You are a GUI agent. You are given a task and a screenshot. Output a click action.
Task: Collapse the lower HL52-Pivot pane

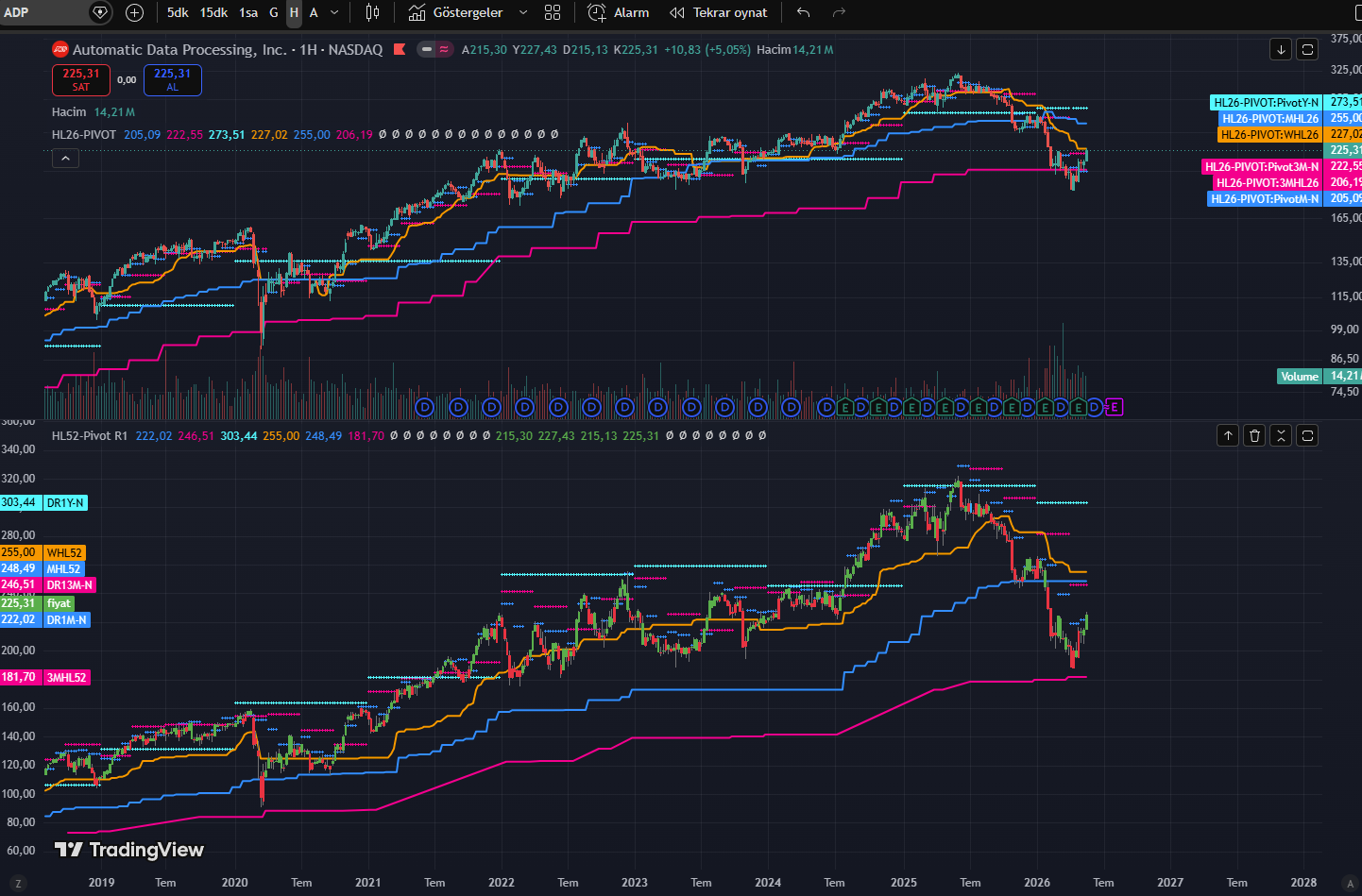[x=1281, y=435]
